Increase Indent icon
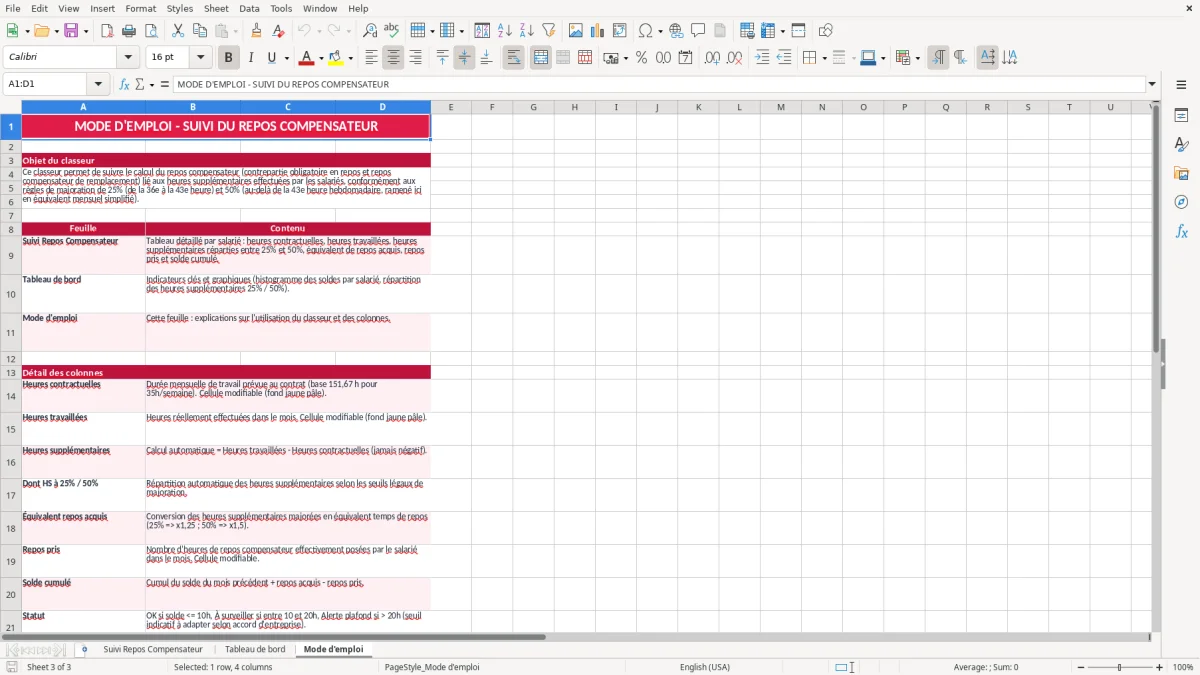This screenshot has width=1200, height=675. pyautogui.click(x=762, y=58)
